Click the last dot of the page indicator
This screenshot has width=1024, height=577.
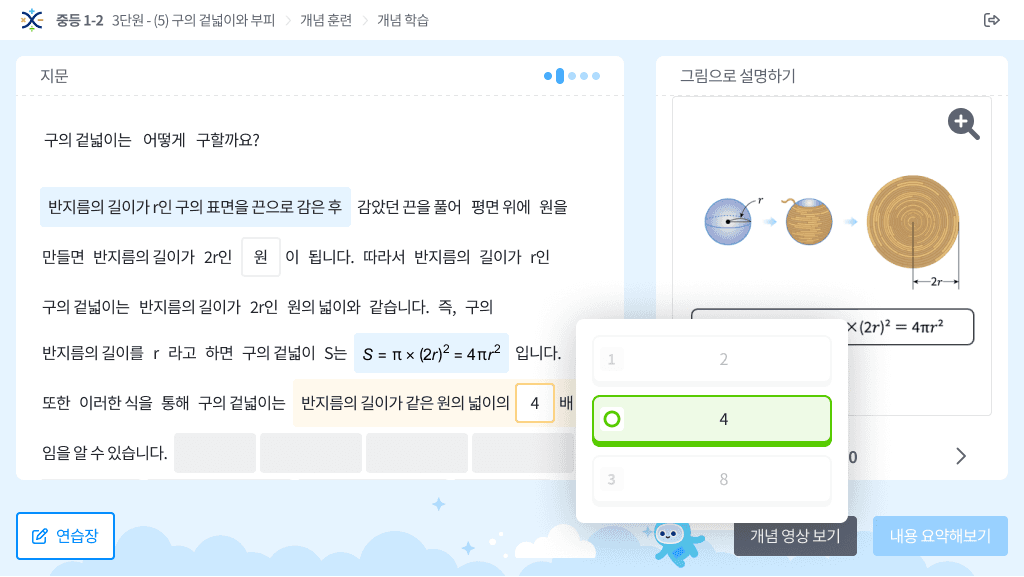tap(596, 76)
